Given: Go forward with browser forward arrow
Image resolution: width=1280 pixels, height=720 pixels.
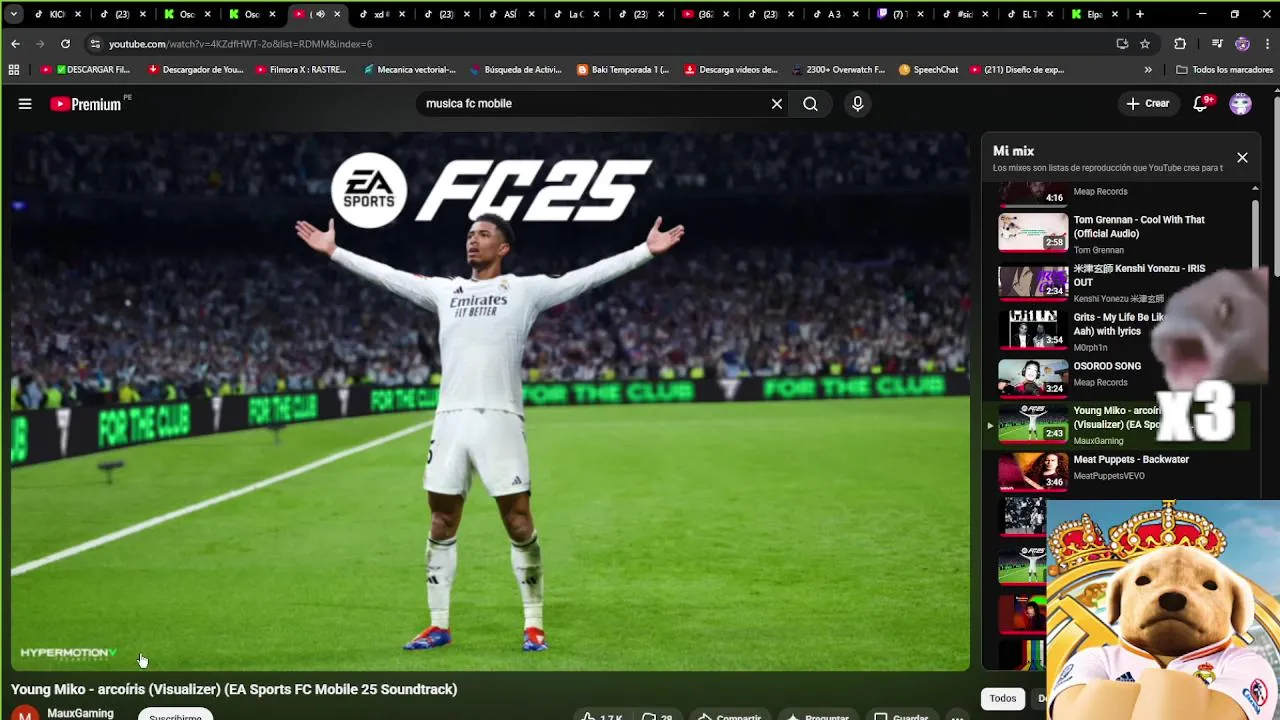Looking at the screenshot, I should 40,44.
